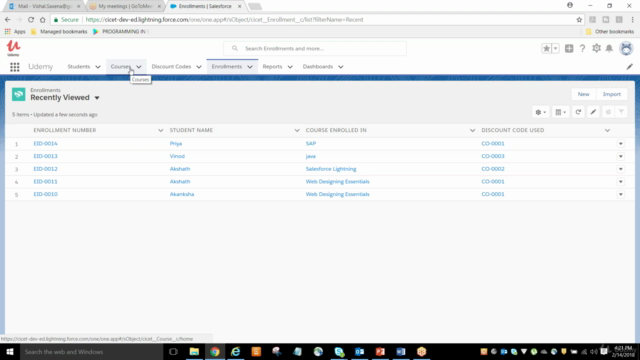This screenshot has width=640, height=360.
Task: Open Discount Code Used column menu
Action: [607, 131]
